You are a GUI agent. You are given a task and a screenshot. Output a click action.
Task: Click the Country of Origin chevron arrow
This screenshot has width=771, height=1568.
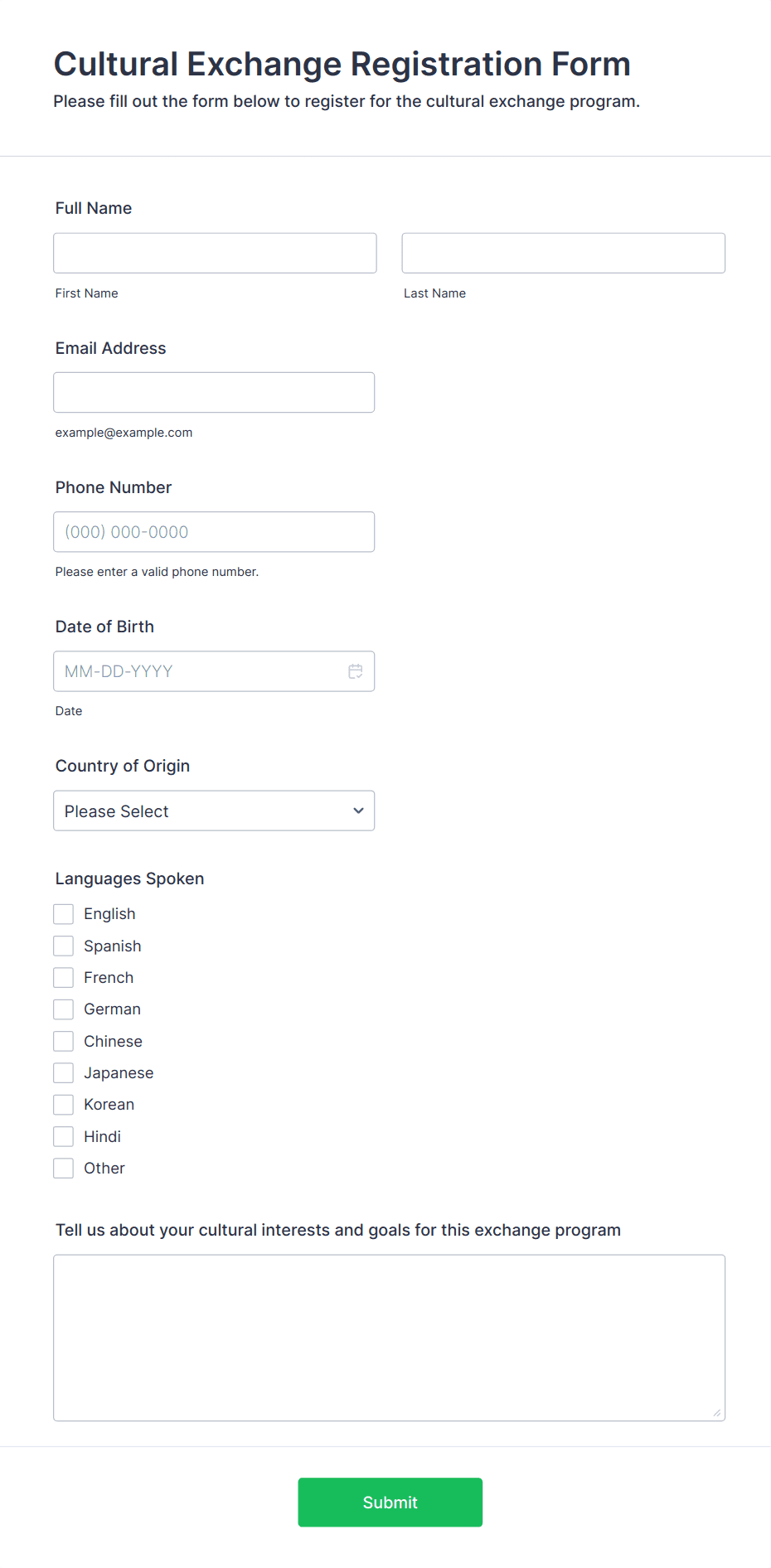tap(358, 811)
